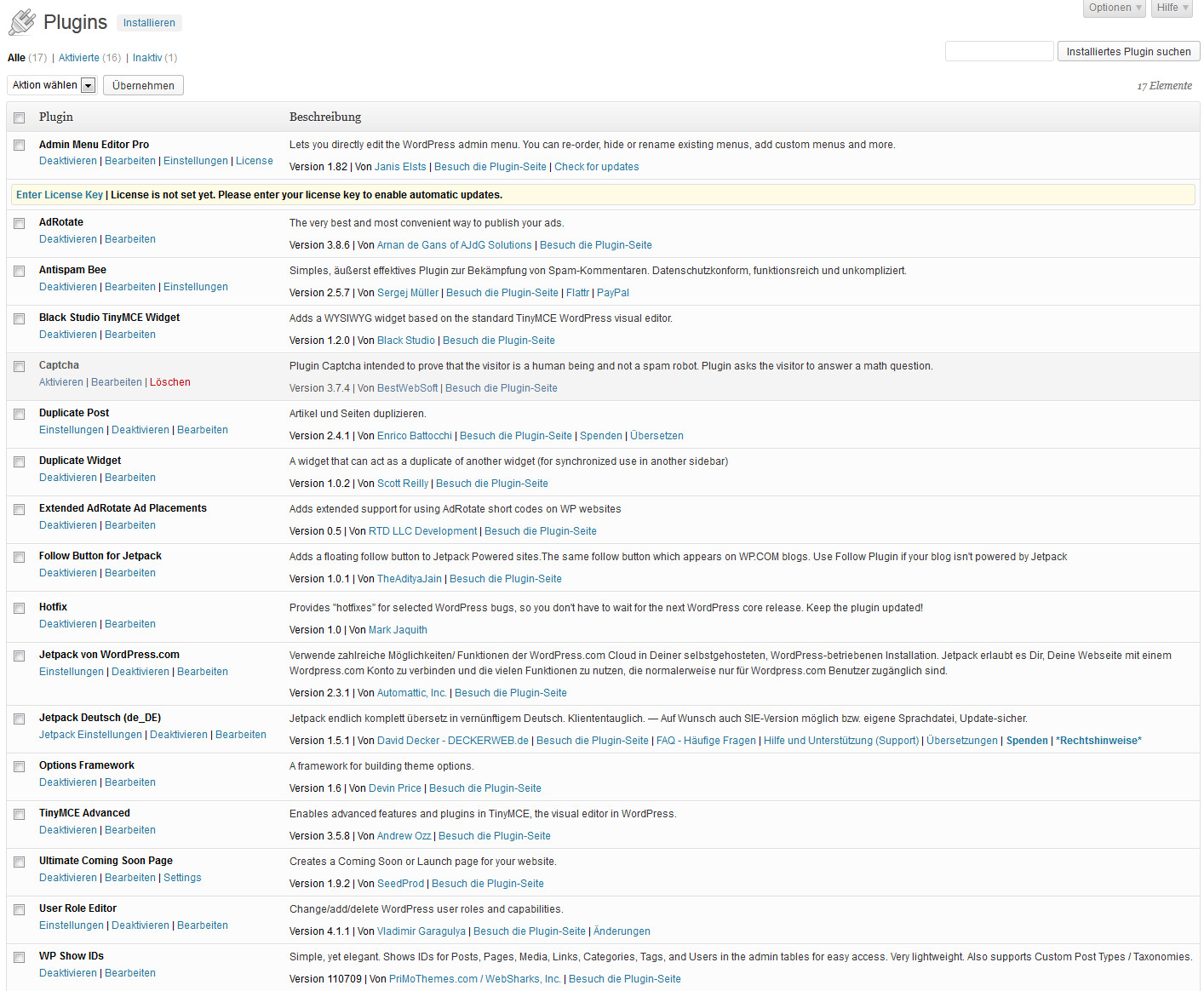Tick the select-all checkbox beside the Plugin header
This screenshot has width=1204, height=991.
click(x=19, y=117)
